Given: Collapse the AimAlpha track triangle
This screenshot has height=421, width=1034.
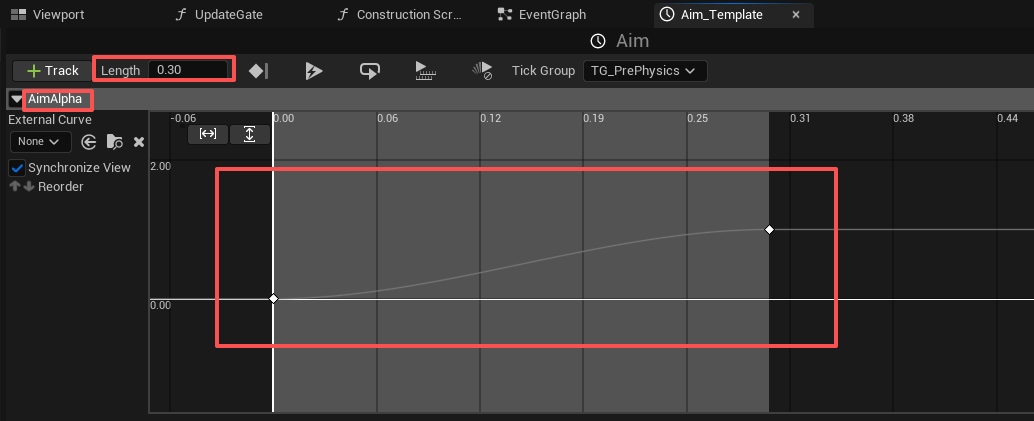Looking at the screenshot, I should coord(16,100).
